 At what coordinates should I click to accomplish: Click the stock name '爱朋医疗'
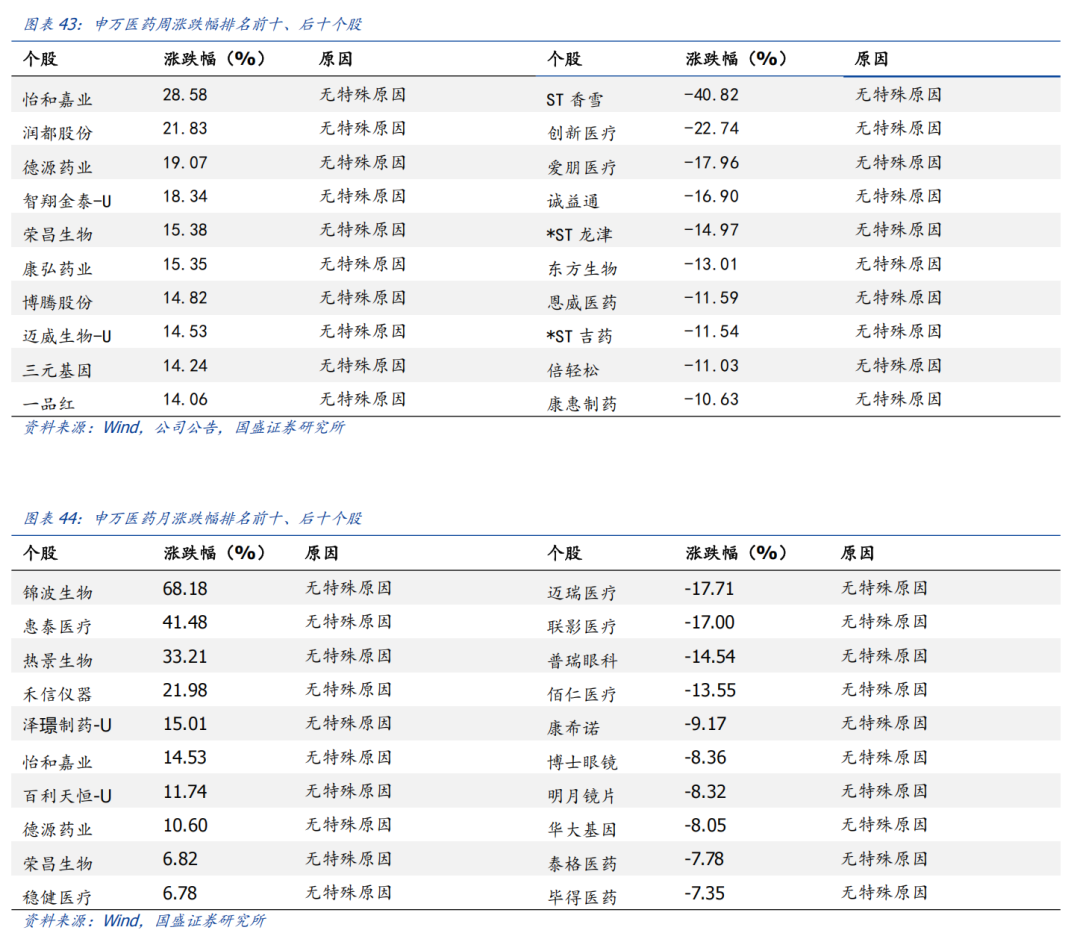pyautogui.click(x=581, y=167)
